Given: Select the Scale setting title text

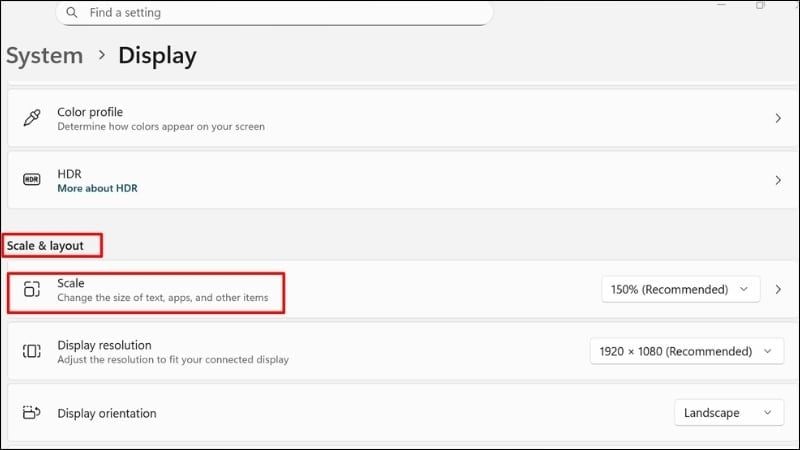Looking at the screenshot, I should [x=71, y=283].
